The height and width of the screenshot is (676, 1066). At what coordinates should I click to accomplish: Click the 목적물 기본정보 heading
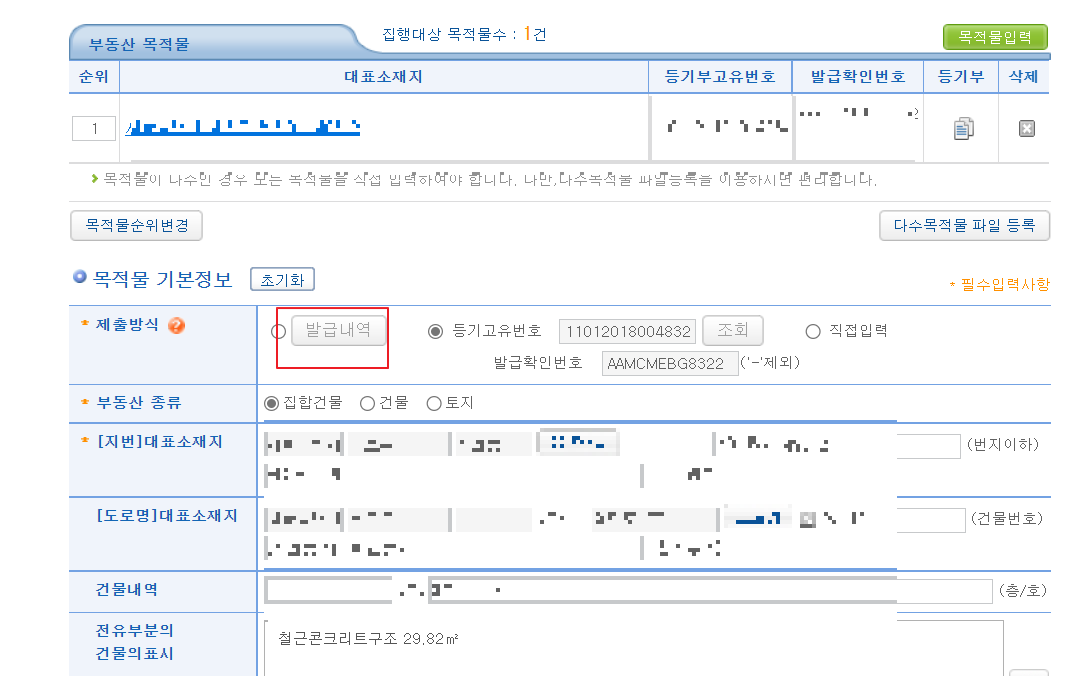(162, 280)
